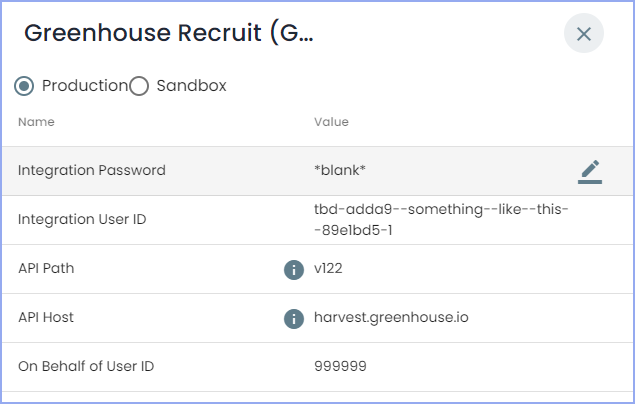Close the Greenhouse Recruit dialog
Image resolution: width=635 pixels, height=404 pixels.
(584, 34)
